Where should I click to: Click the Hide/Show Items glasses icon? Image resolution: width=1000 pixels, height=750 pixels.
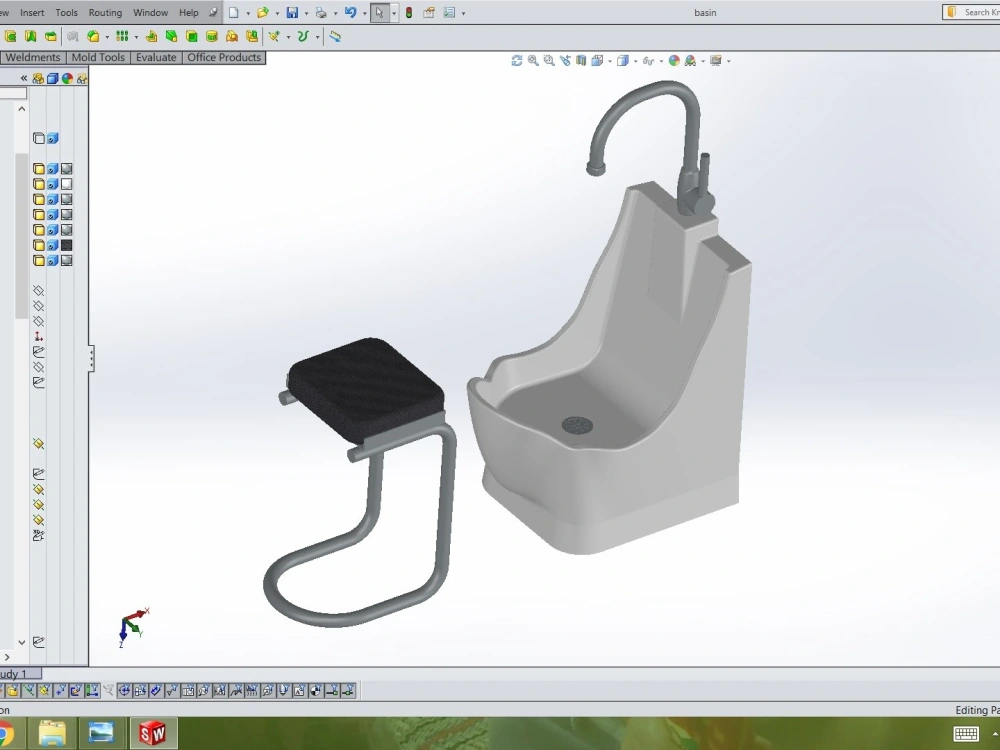(x=649, y=61)
